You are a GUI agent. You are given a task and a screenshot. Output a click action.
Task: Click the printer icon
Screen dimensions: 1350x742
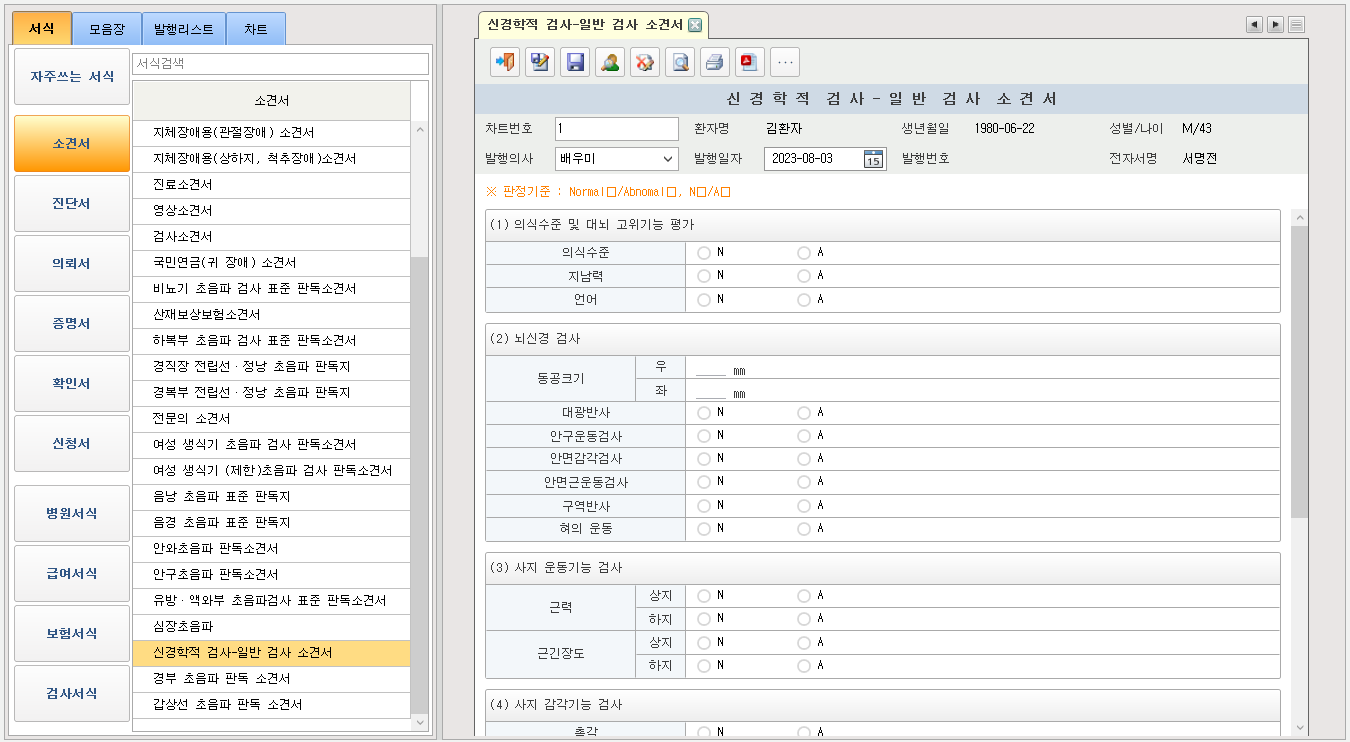click(x=715, y=62)
